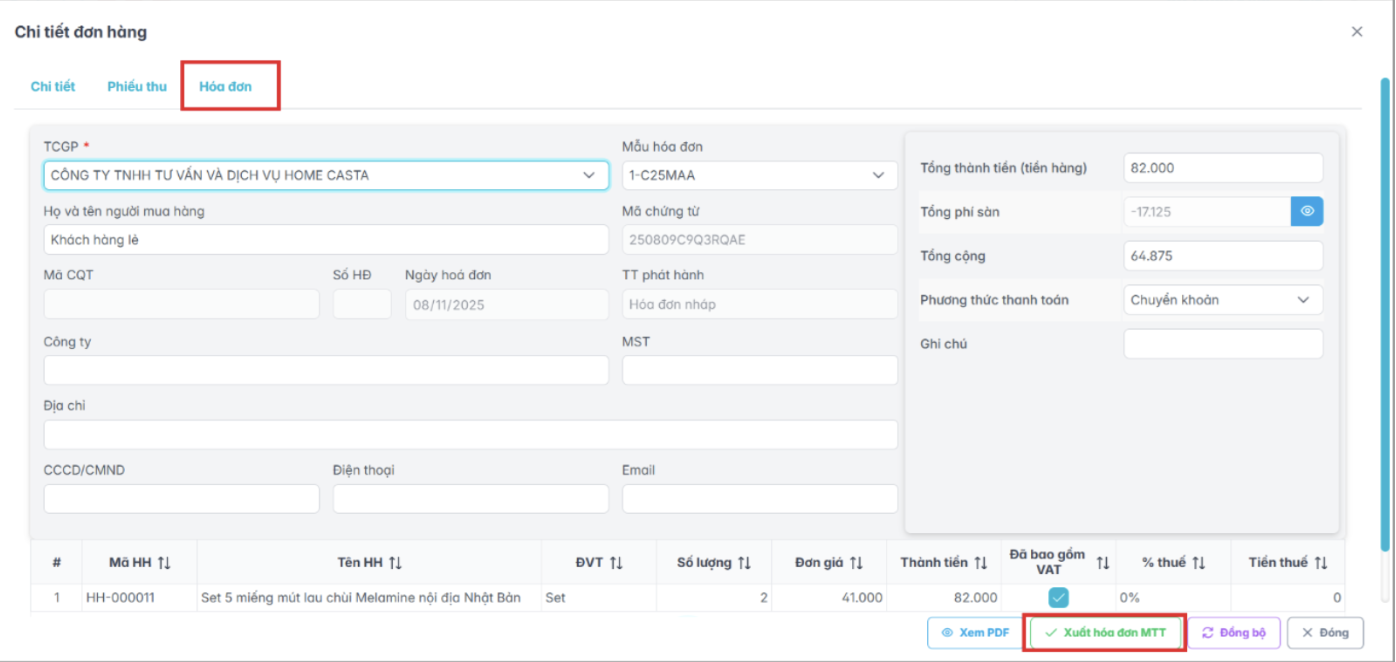Open the Mẫu hóa đơn dropdown
Image resolution: width=1396 pixels, height=662 pixels.
(x=878, y=176)
